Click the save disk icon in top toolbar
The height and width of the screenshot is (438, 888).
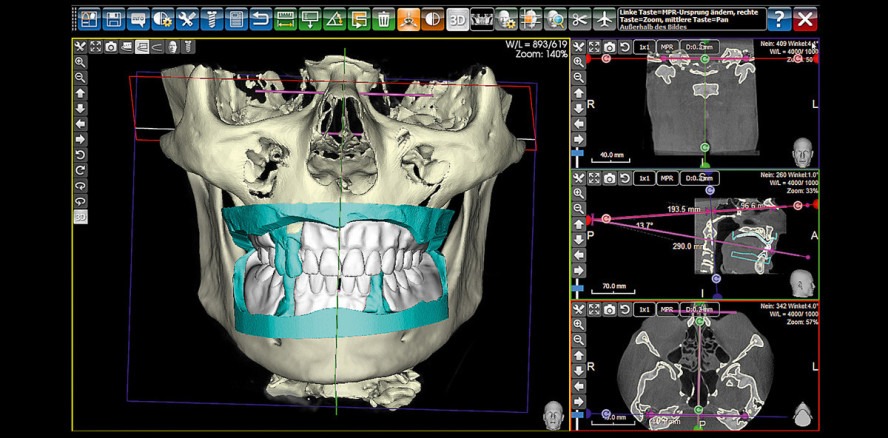tap(114, 18)
